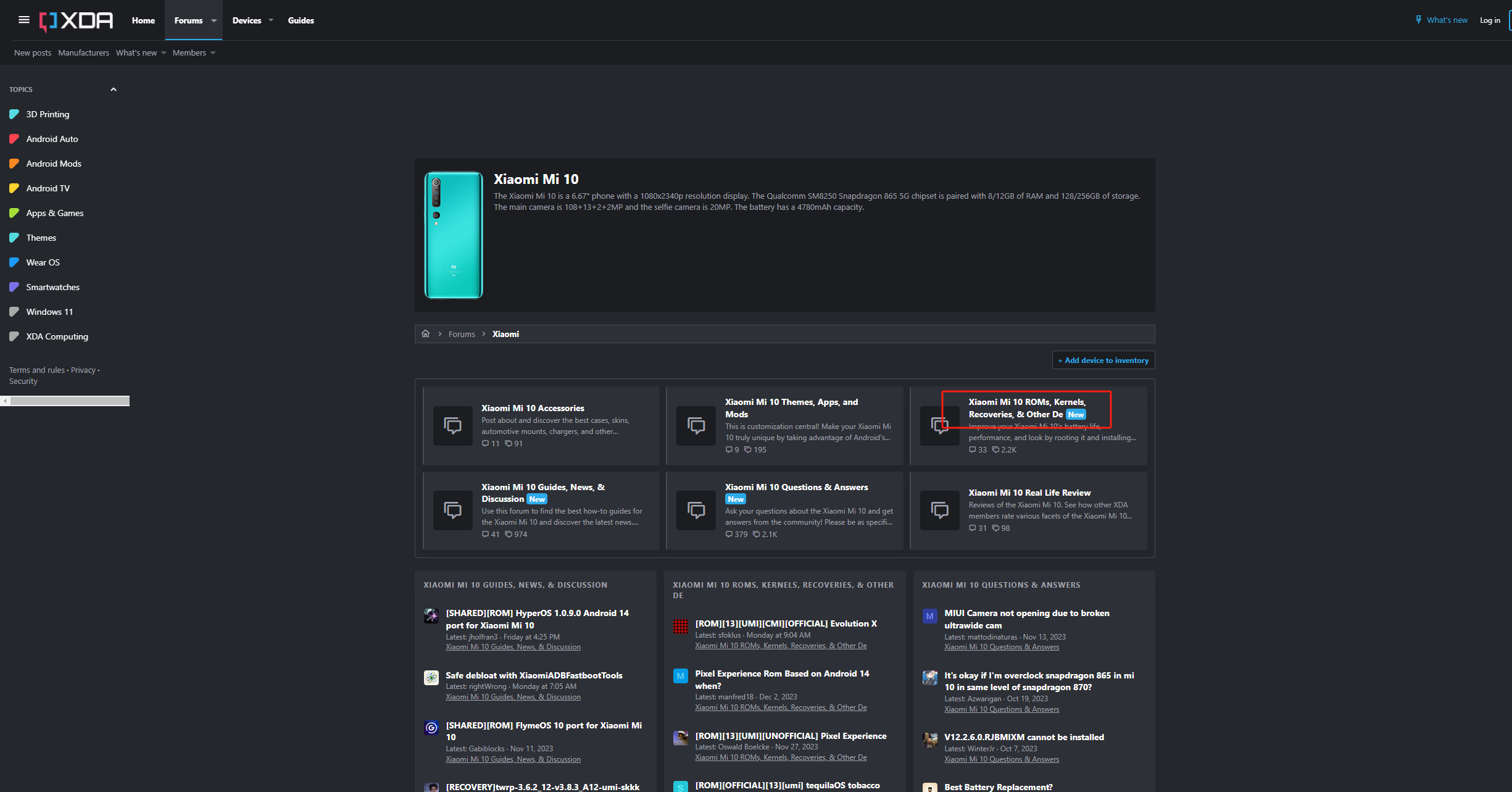Click the Themes, Apps, and Mods forum icon
This screenshot has width=1512, height=792.
(696, 425)
